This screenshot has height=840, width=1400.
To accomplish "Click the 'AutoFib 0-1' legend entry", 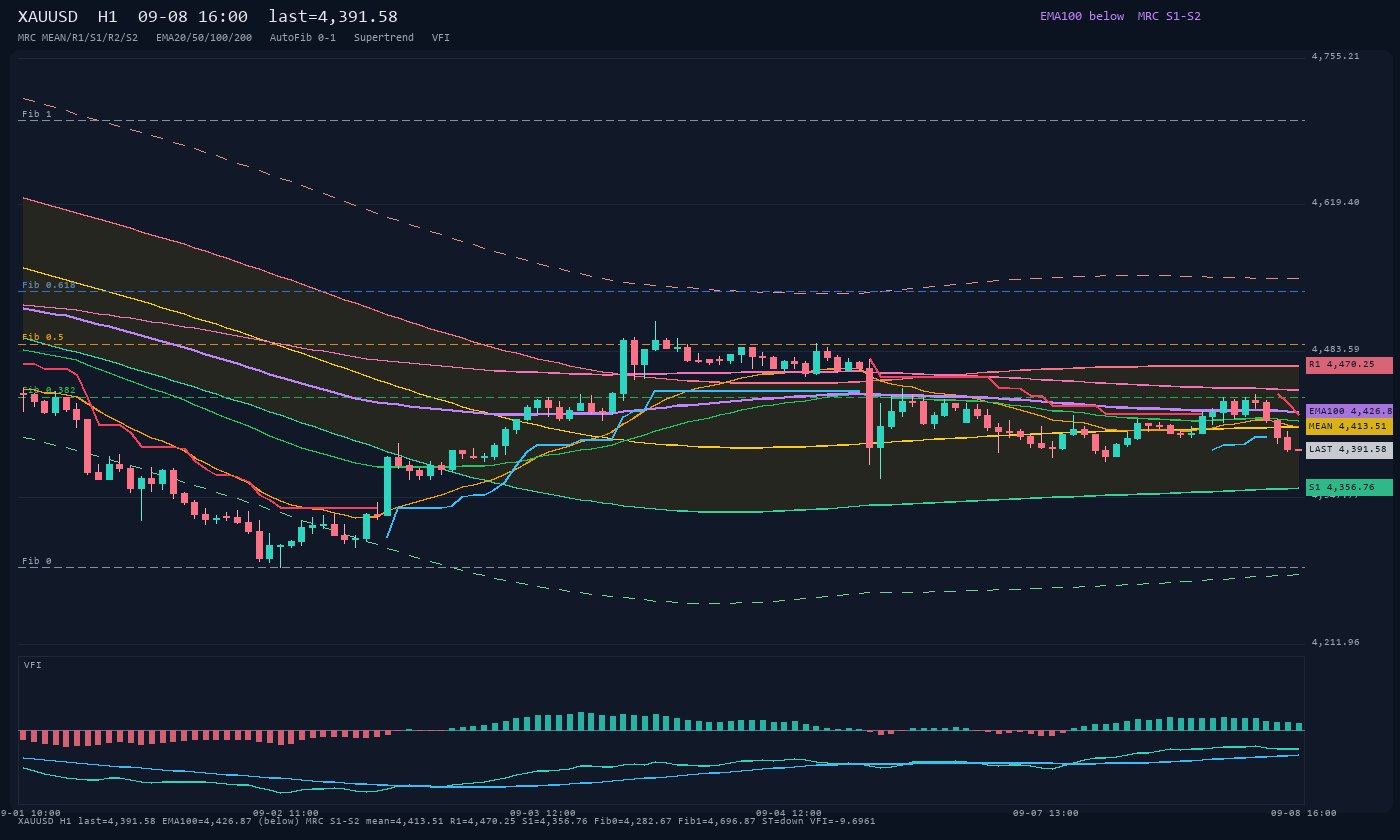I will click(x=303, y=38).
